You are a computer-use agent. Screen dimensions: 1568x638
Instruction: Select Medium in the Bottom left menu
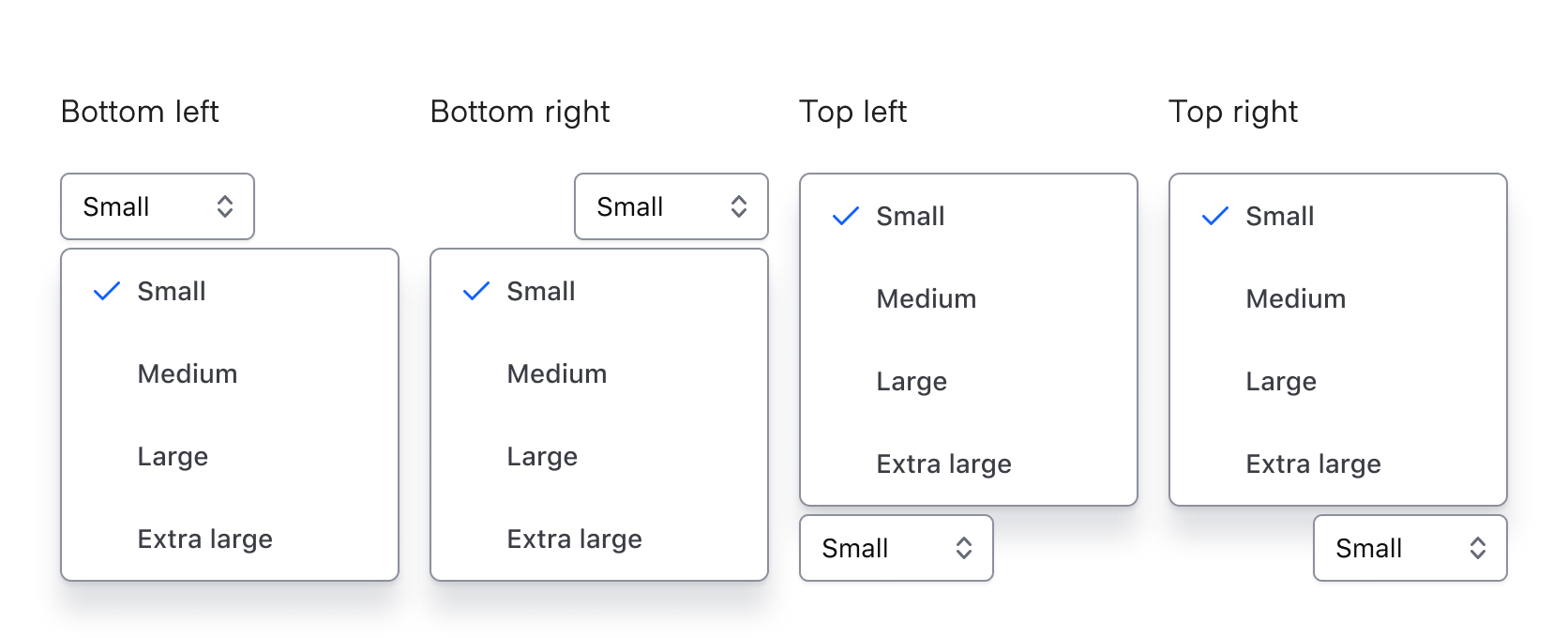point(187,373)
